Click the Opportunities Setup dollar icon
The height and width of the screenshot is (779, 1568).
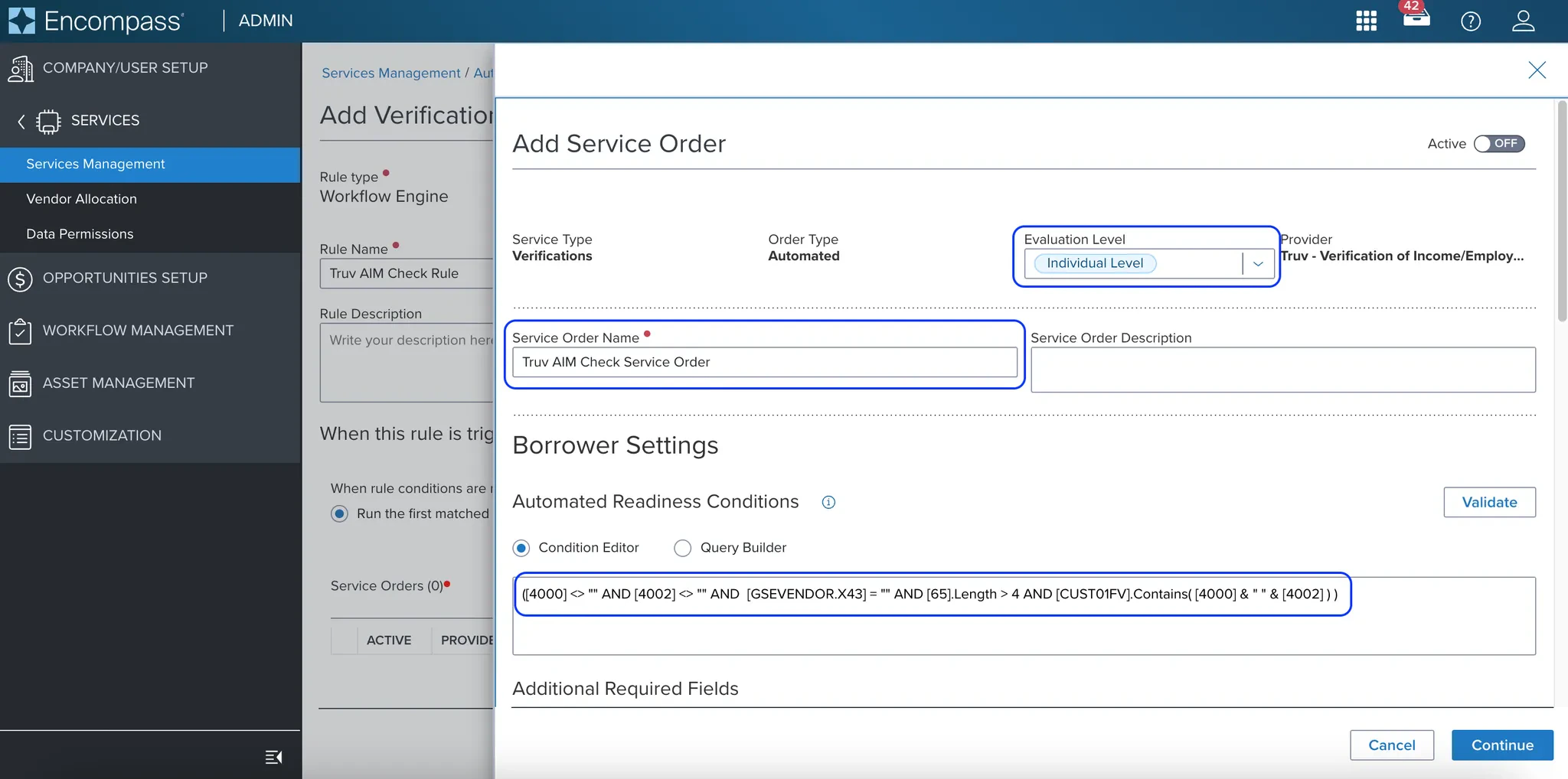pyautogui.click(x=20, y=279)
